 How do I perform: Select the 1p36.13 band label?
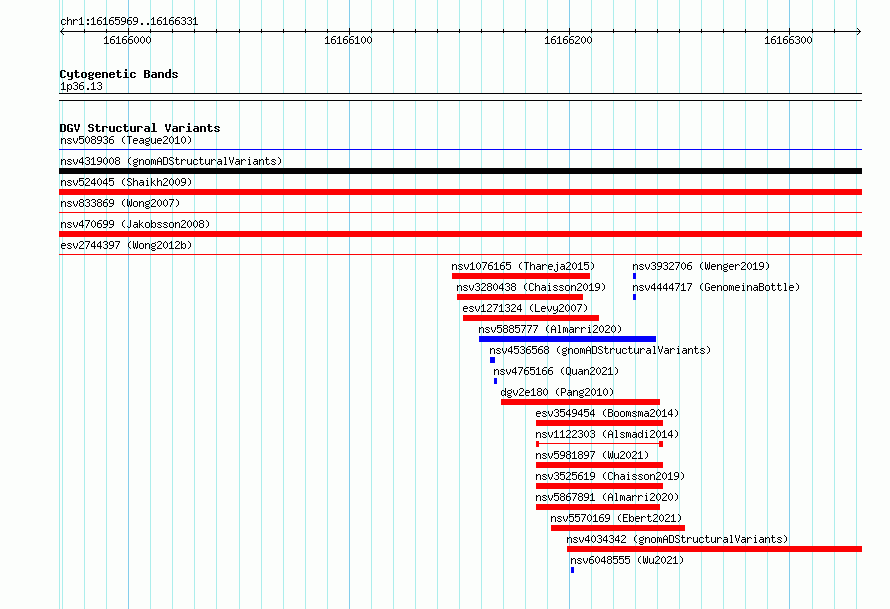[81, 86]
